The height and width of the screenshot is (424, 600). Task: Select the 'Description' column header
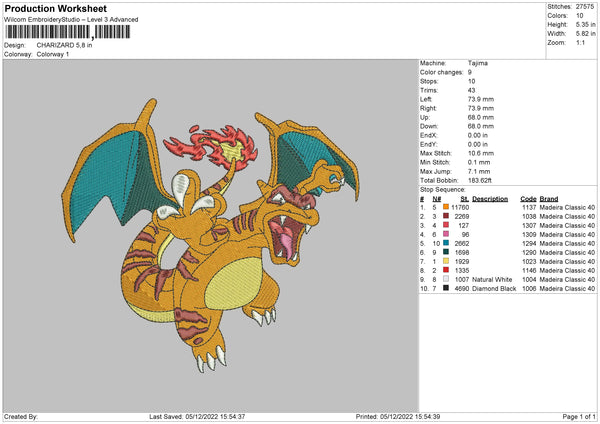point(490,199)
